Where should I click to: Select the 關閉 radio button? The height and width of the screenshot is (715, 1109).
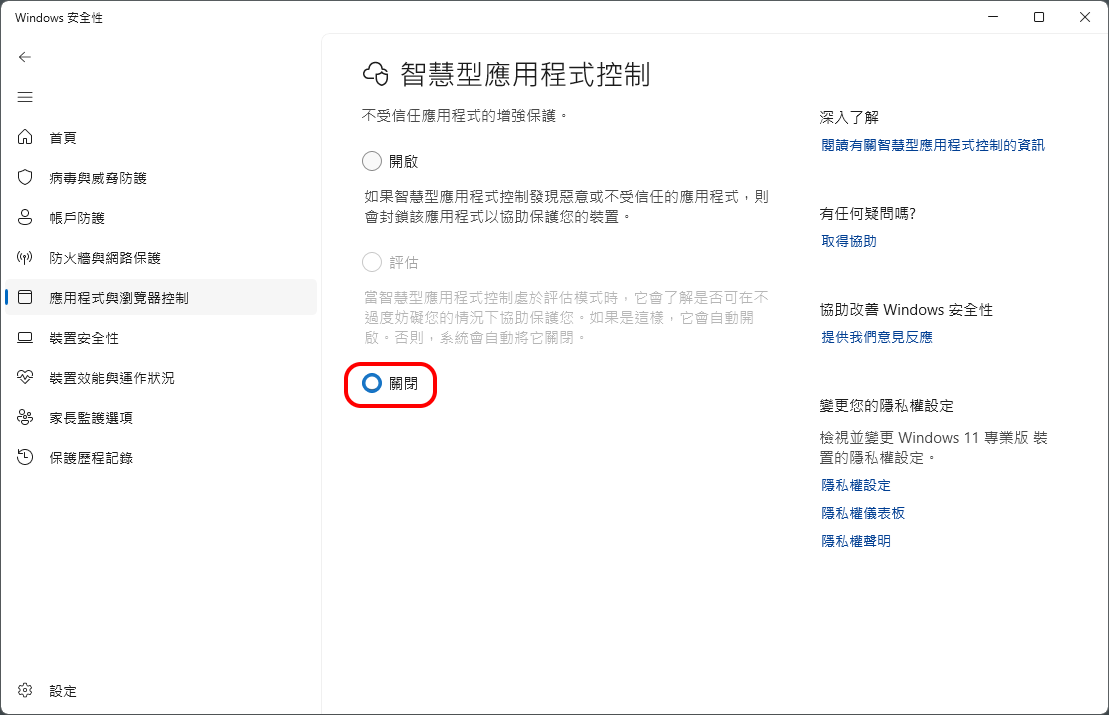(372, 383)
